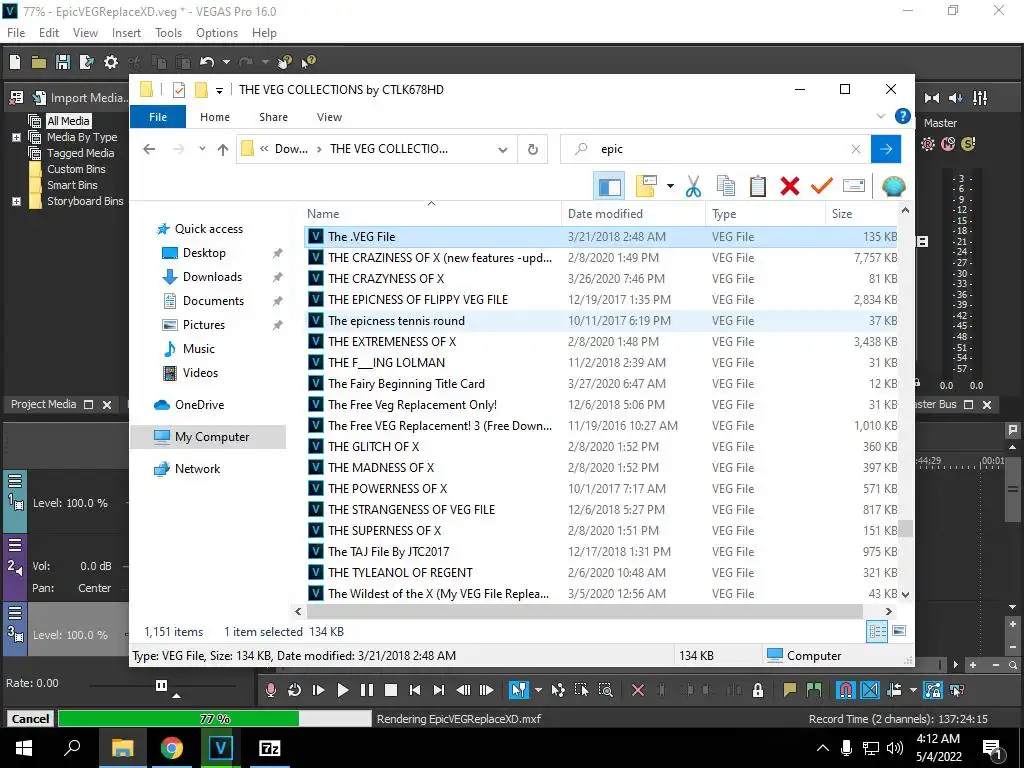Toggle Lock Envelopes to Events icon

tap(933, 690)
